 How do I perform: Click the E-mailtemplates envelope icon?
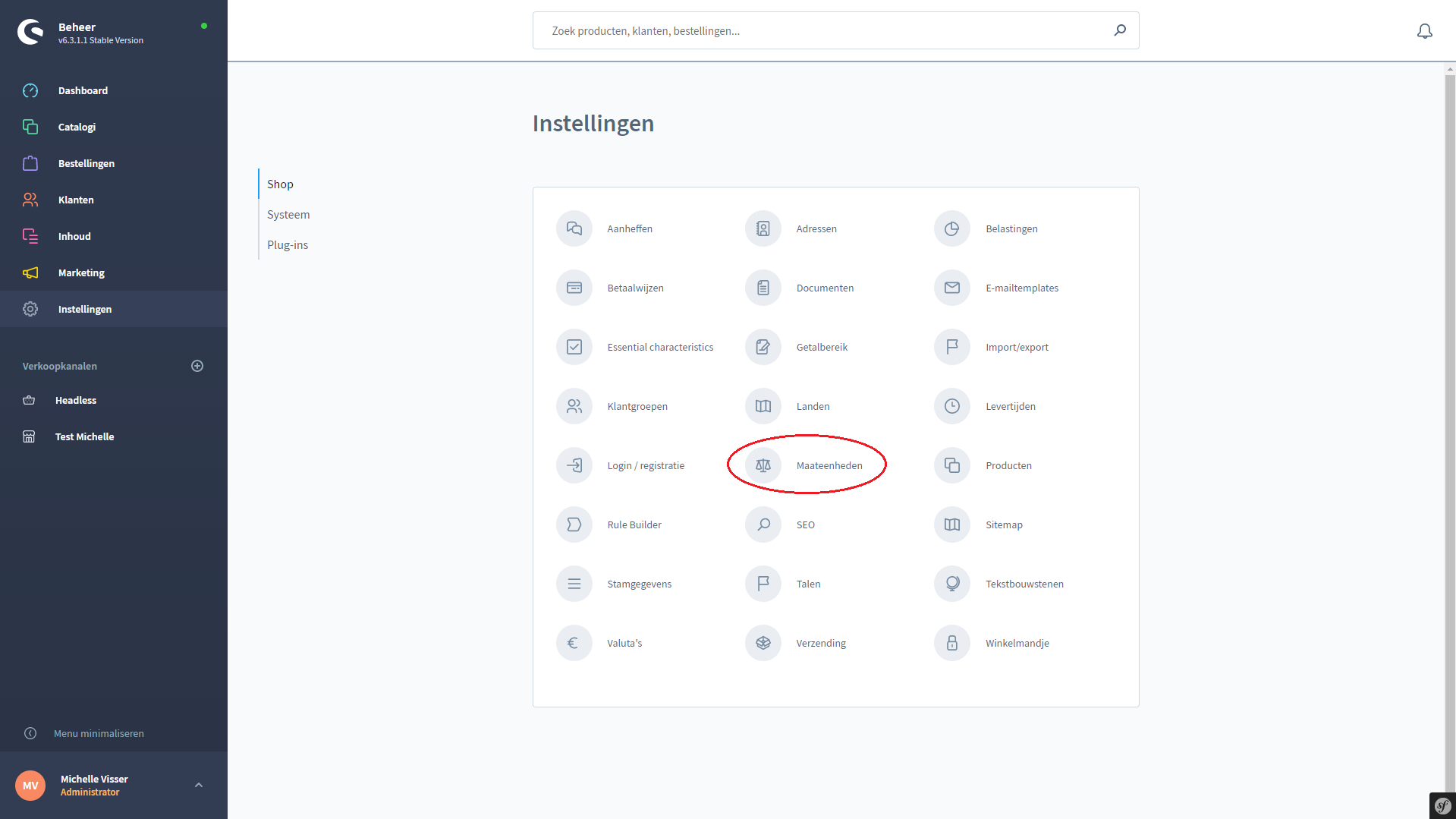pyautogui.click(x=951, y=288)
